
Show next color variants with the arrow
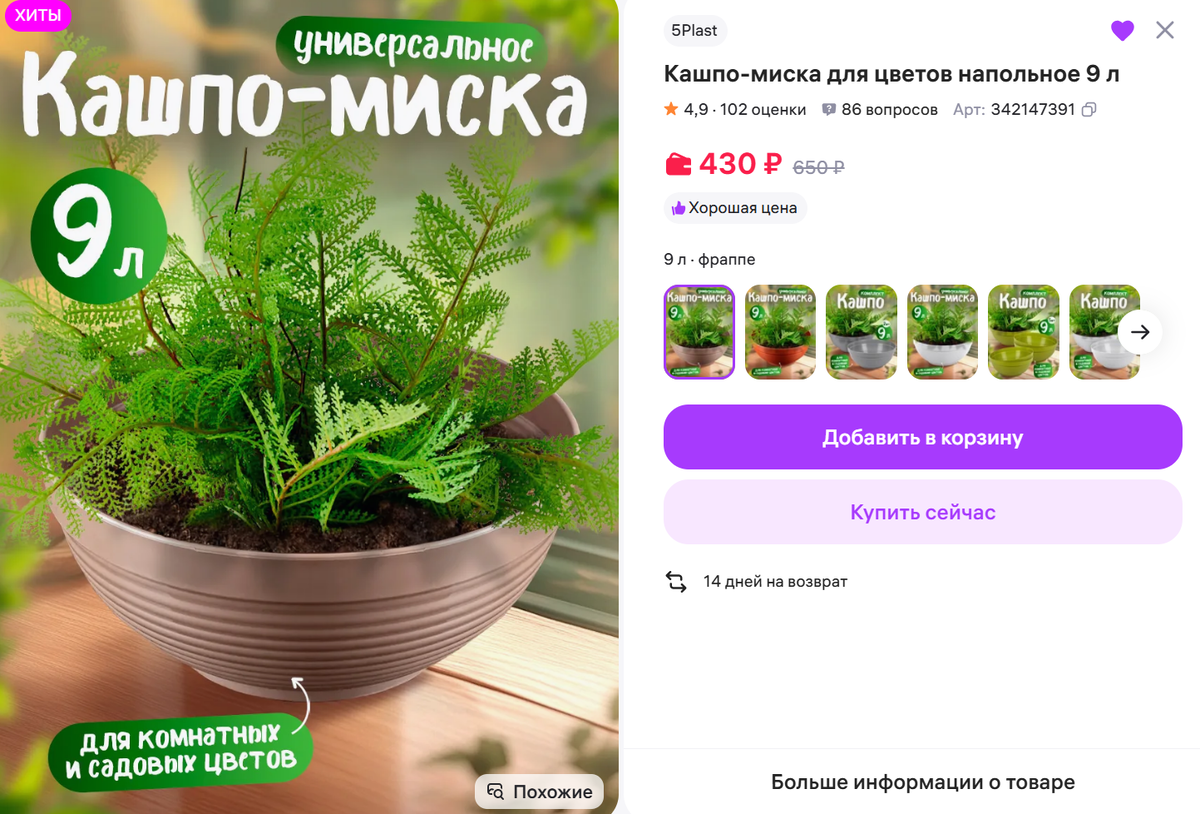click(x=1140, y=332)
